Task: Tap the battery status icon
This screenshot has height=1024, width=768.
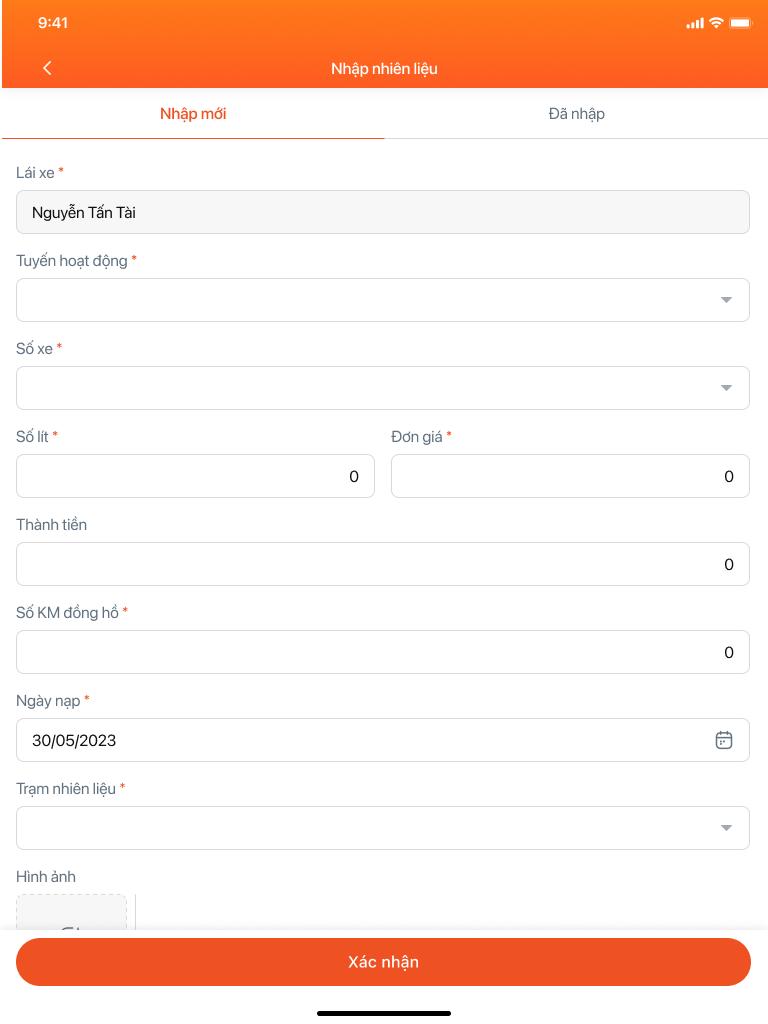Action: (x=741, y=23)
